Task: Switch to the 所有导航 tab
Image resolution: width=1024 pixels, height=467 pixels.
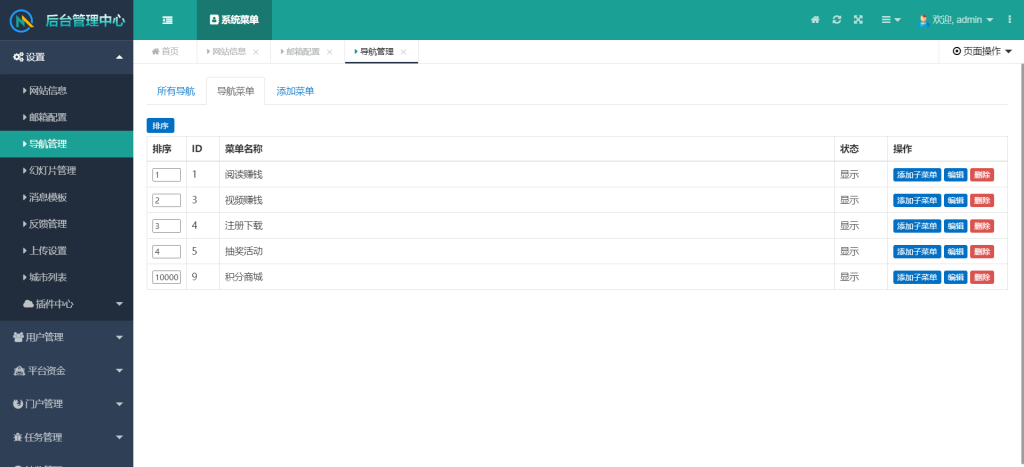Action: 175,91
